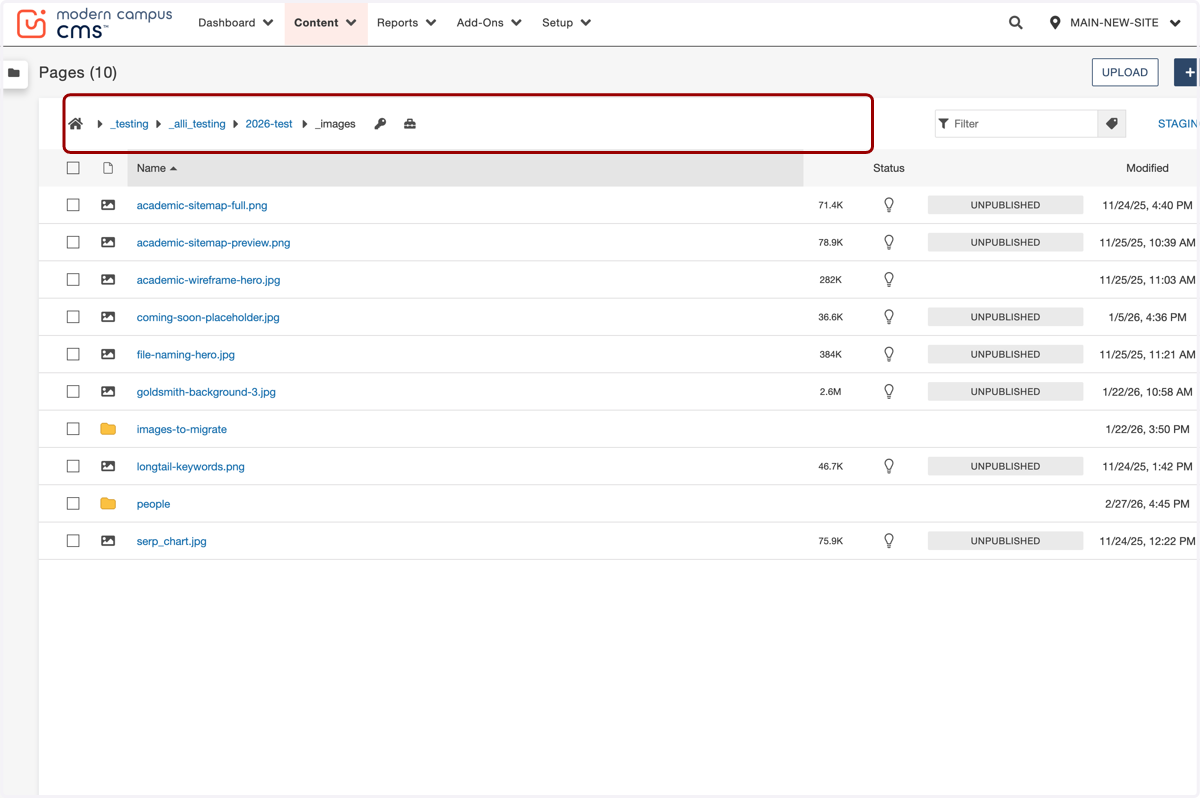Click the Modified column header
The image size is (1200, 798).
1147,168
